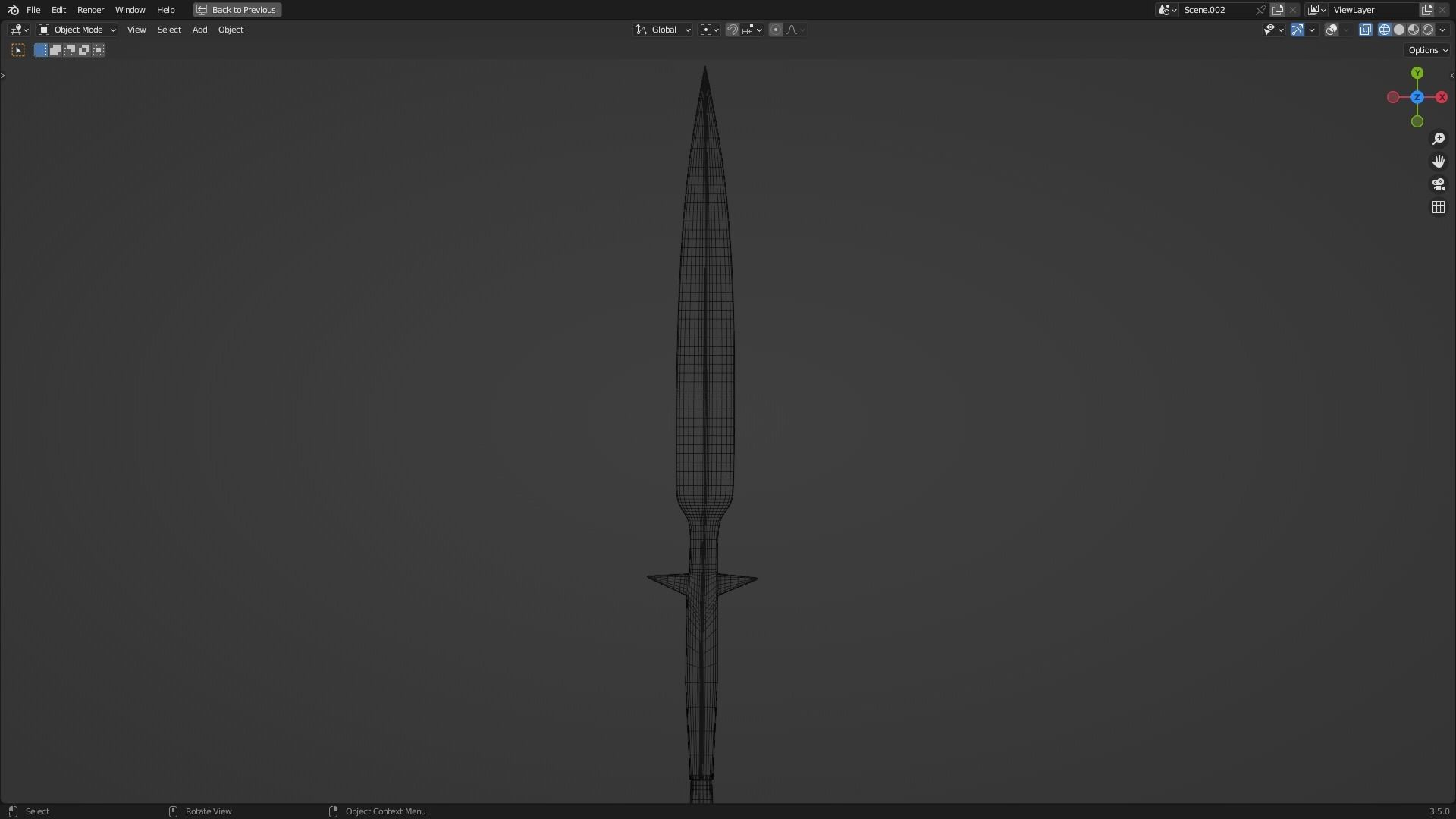This screenshot has width=1456, height=819.
Task: Switch to material preview shading
Action: (1414, 30)
